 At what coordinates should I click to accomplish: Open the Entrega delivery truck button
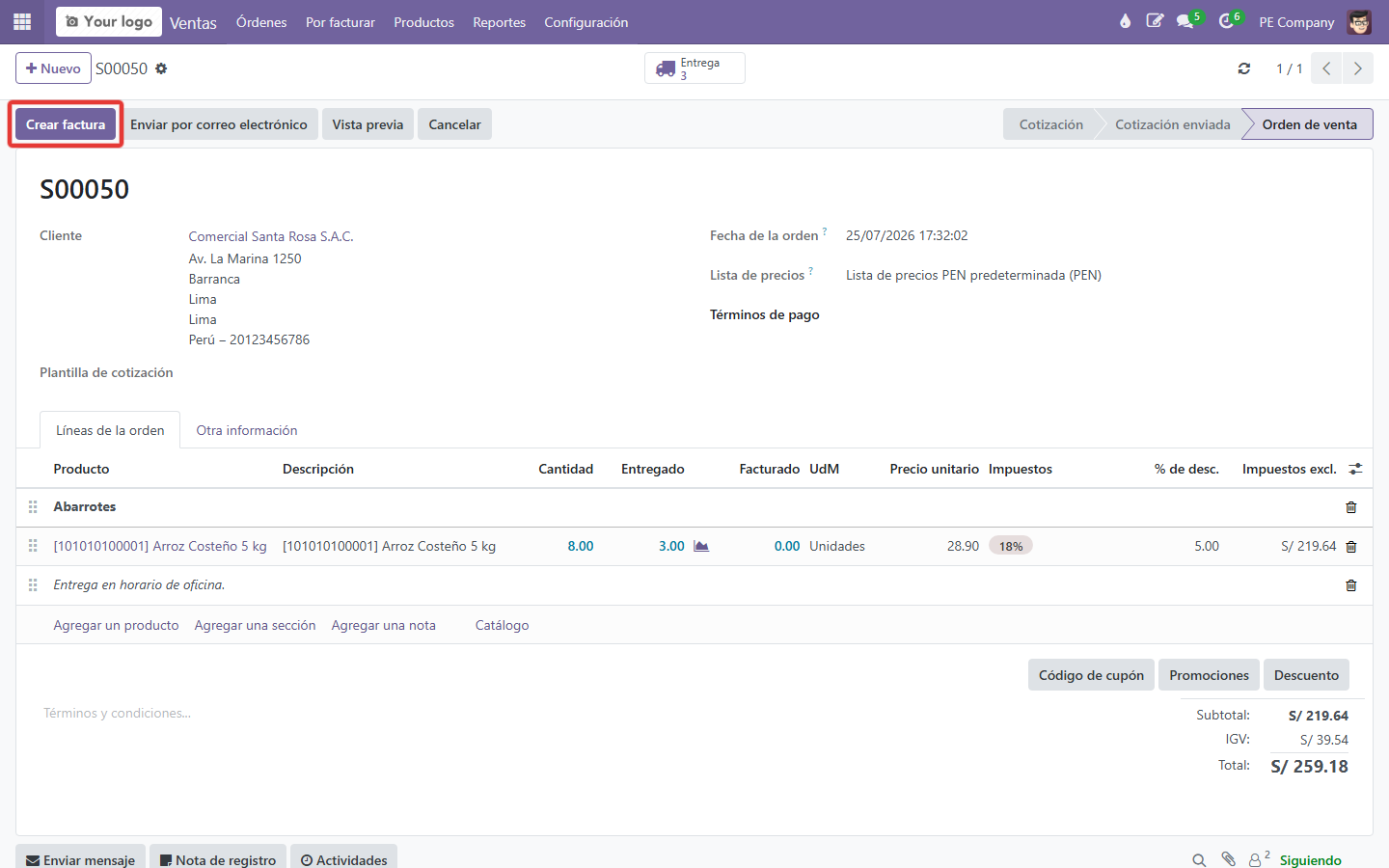tap(694, 68)
